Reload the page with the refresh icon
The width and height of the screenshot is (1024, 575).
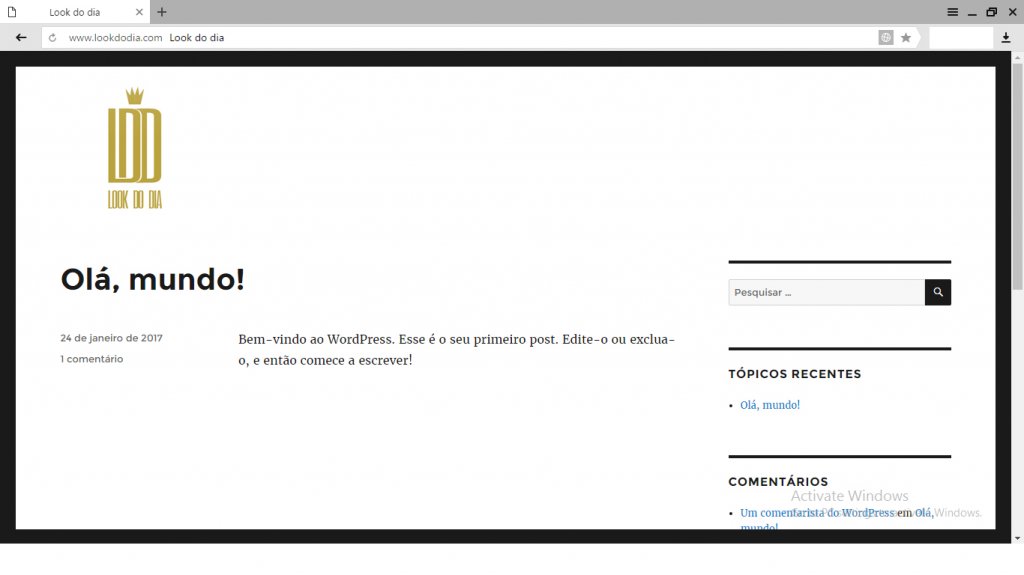tap(52, 38)
